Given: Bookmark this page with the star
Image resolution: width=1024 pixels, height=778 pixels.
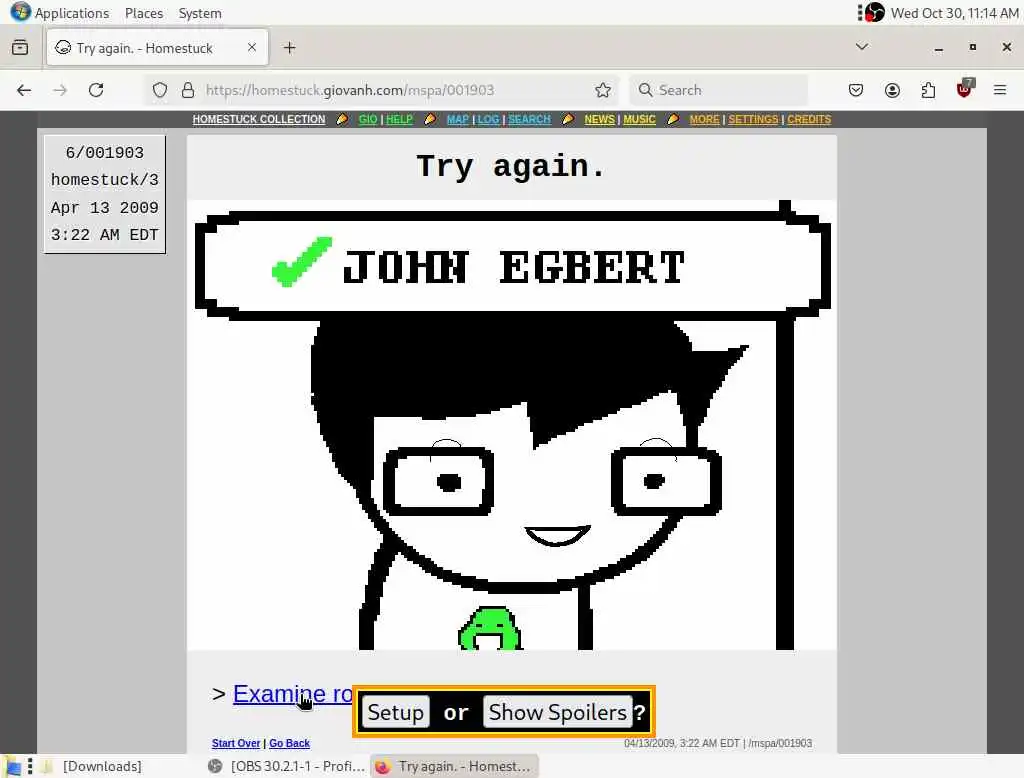Looking at the screenshot, I should [603, 90].
